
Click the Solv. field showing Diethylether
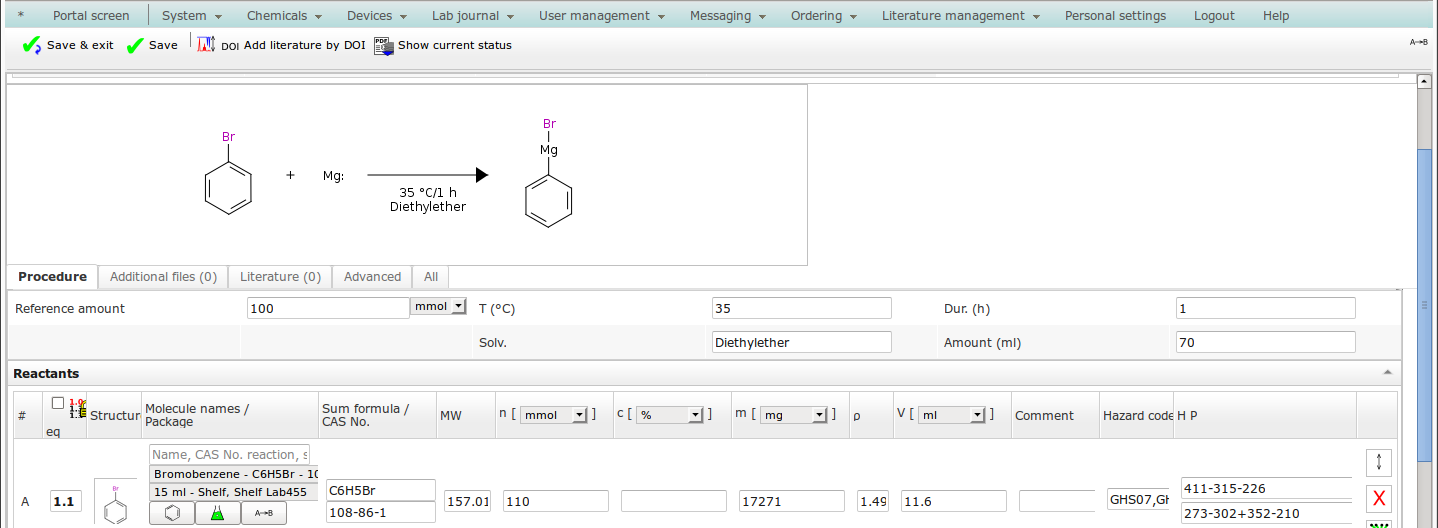tap(801, 342)
